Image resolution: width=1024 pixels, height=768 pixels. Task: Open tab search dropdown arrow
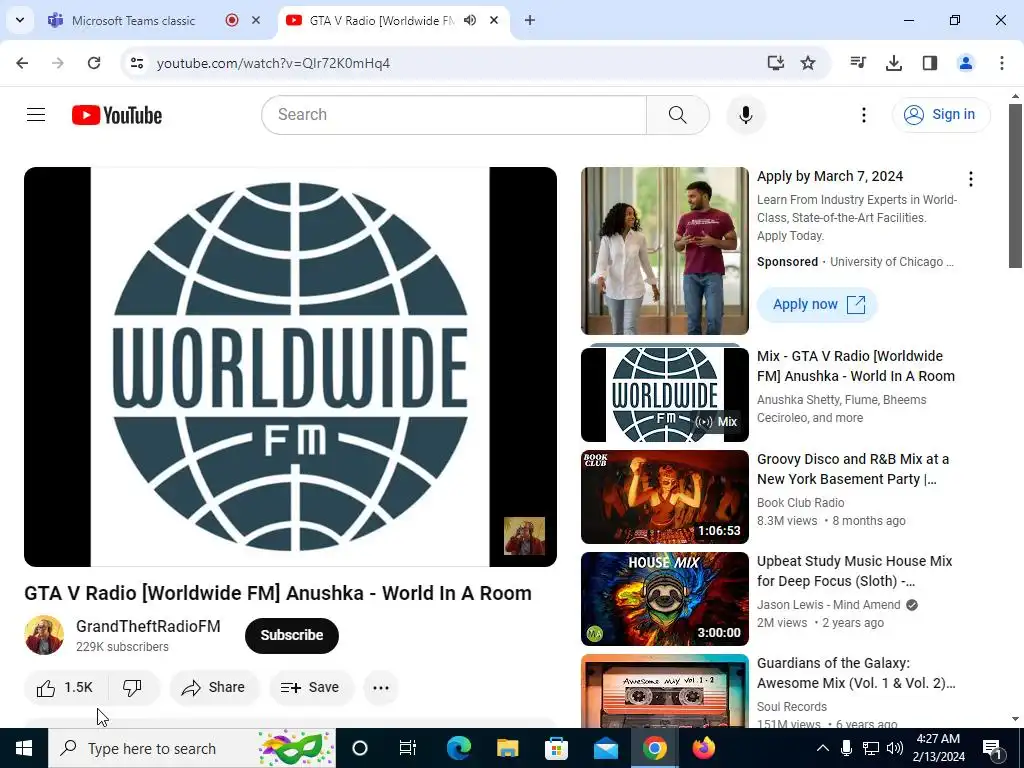coord(20,20)
